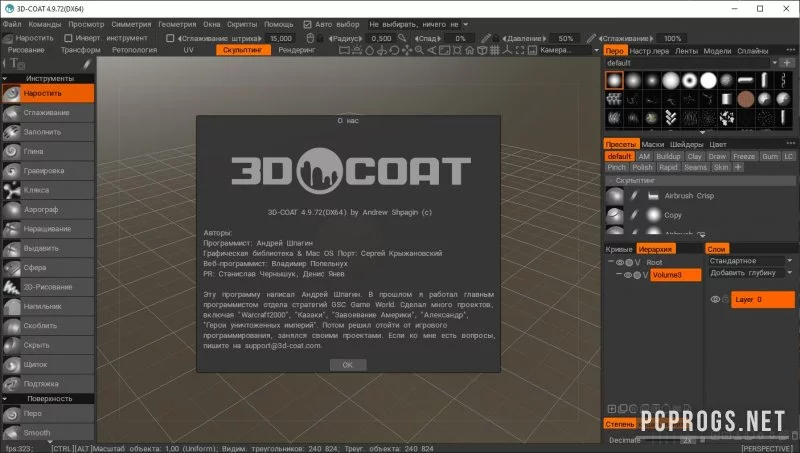The width and height of the screenshot is (800, 453).
Task: Collapse the Root tree node
Action: pyautogui.click(x=611, y=262)
